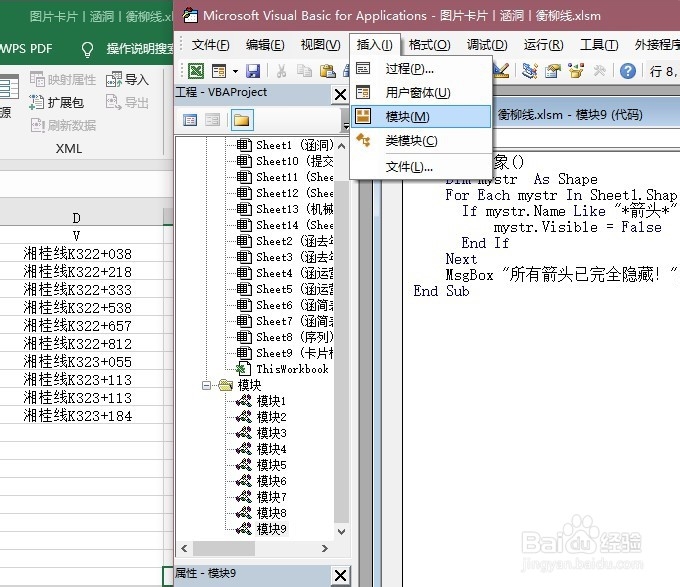
Task: Open the Insert object dropdown arrow in toolbar
Action: pos(235,71)
